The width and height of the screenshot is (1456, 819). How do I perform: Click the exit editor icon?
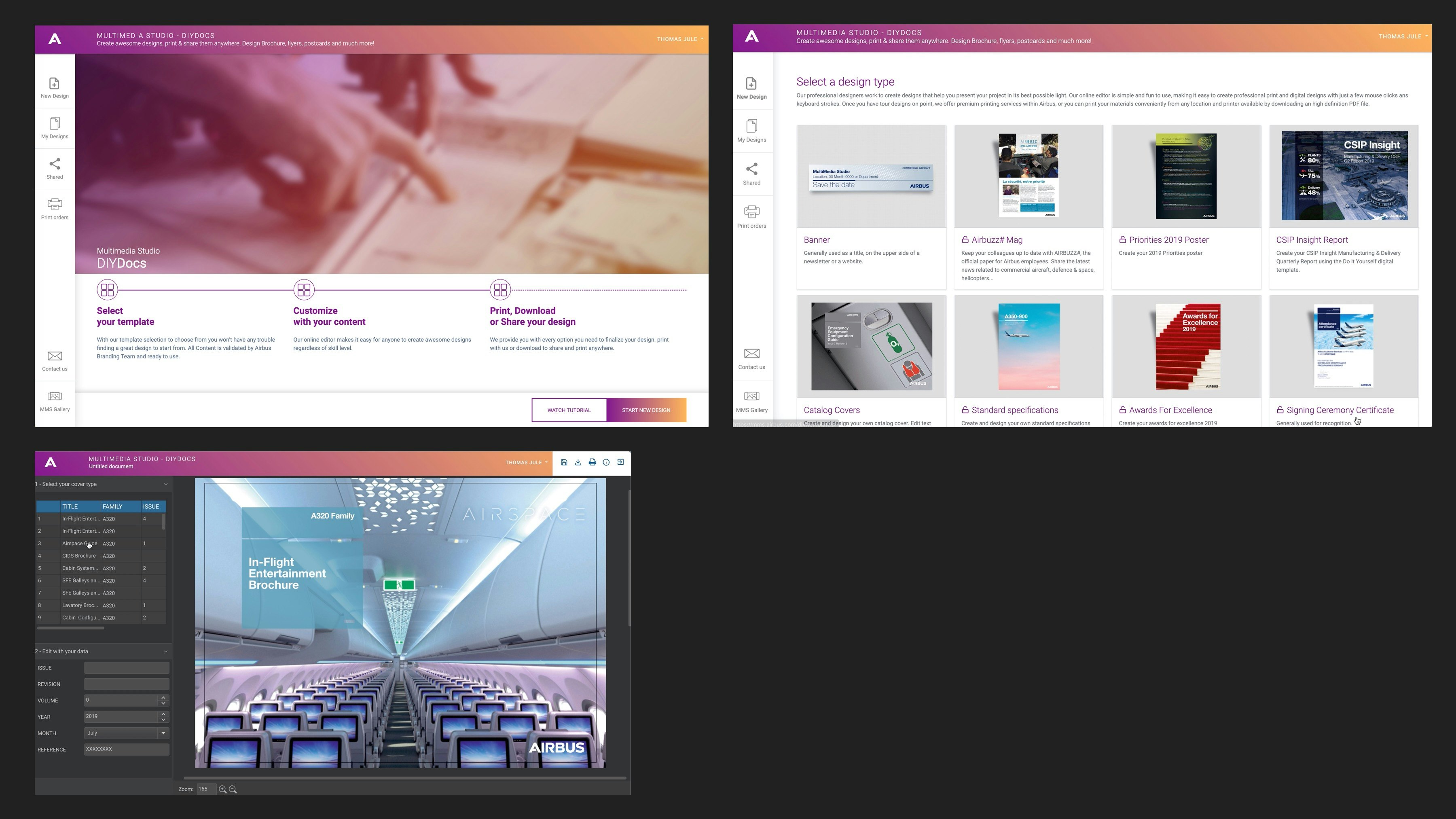(620, 462)
